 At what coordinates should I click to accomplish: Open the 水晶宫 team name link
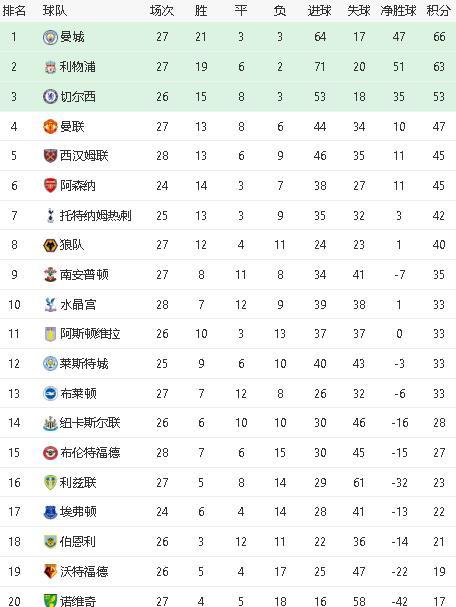click(x=78, y=305)
